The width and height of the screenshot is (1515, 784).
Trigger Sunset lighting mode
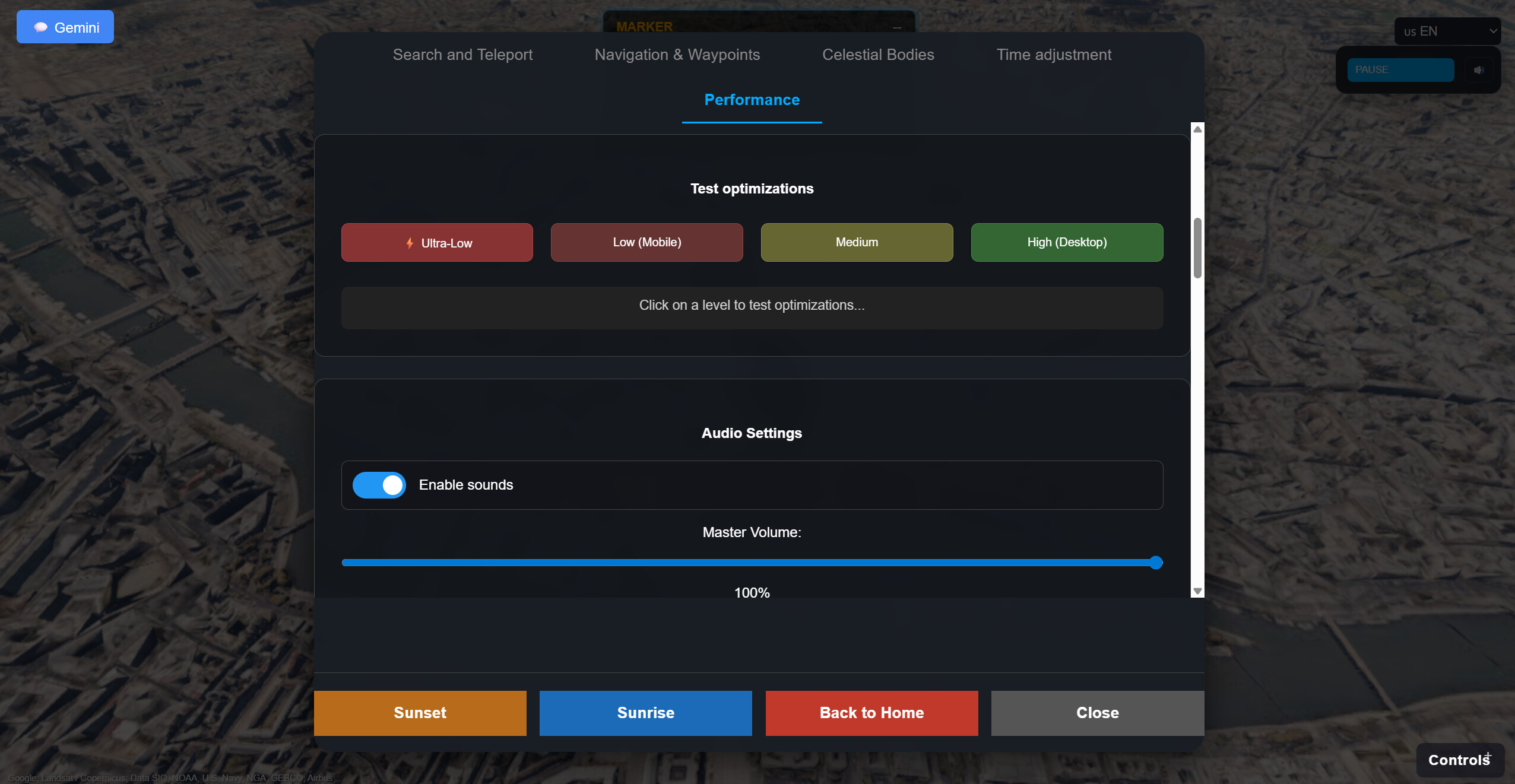(420, 713)
